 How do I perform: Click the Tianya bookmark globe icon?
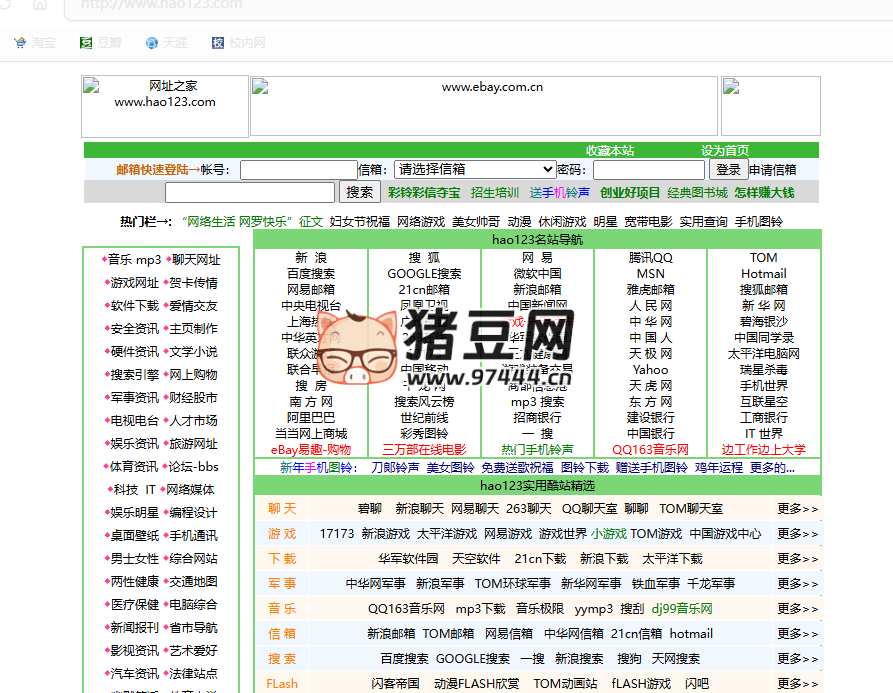(152, 43)
